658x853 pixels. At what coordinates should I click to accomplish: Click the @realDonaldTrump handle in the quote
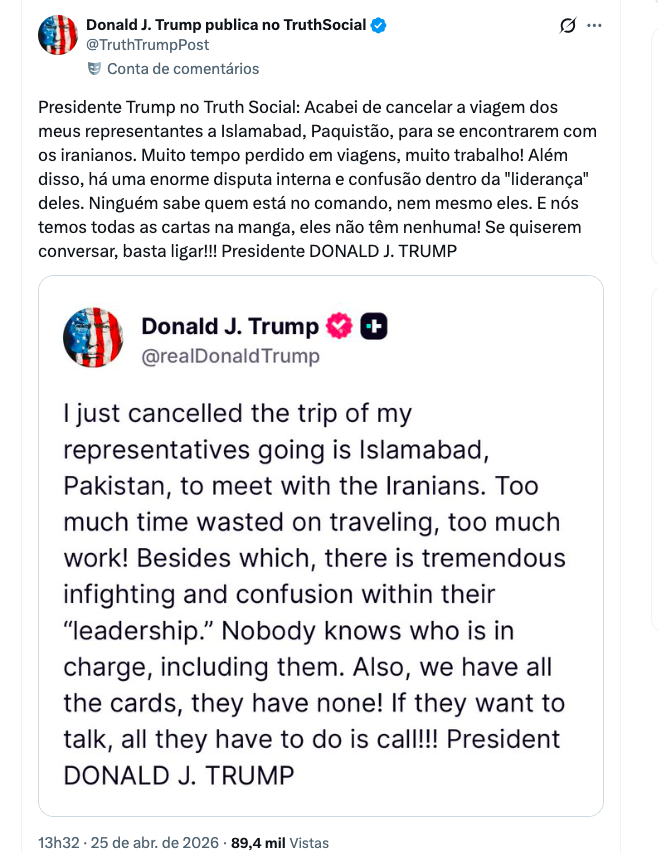pyautogui.click(x=230, y=356)
